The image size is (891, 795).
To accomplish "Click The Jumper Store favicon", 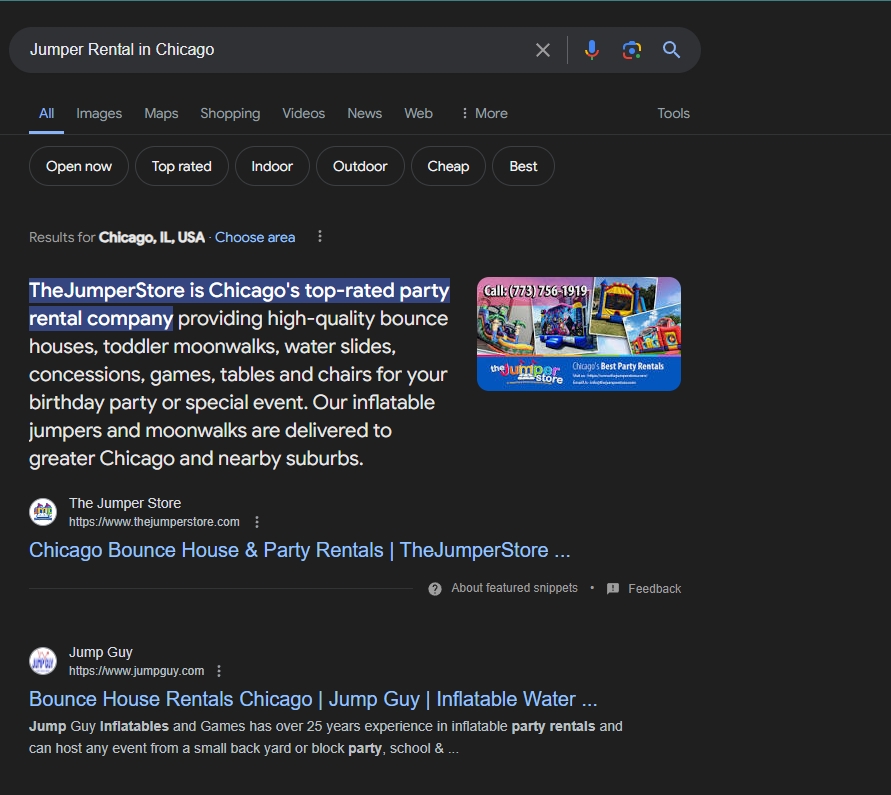I will click(x=43, y=511).
